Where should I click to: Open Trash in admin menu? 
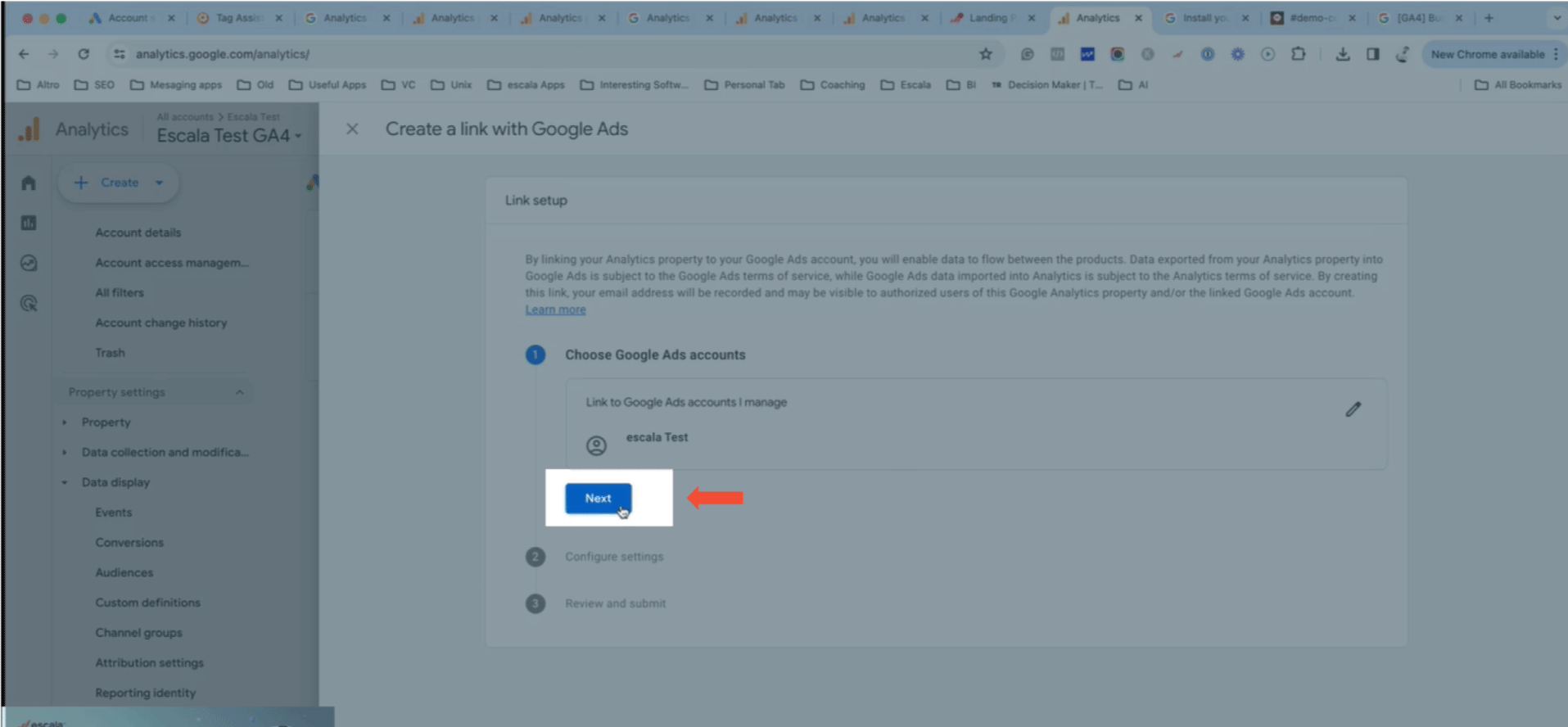pyautogui.click(x=110, y=353)
